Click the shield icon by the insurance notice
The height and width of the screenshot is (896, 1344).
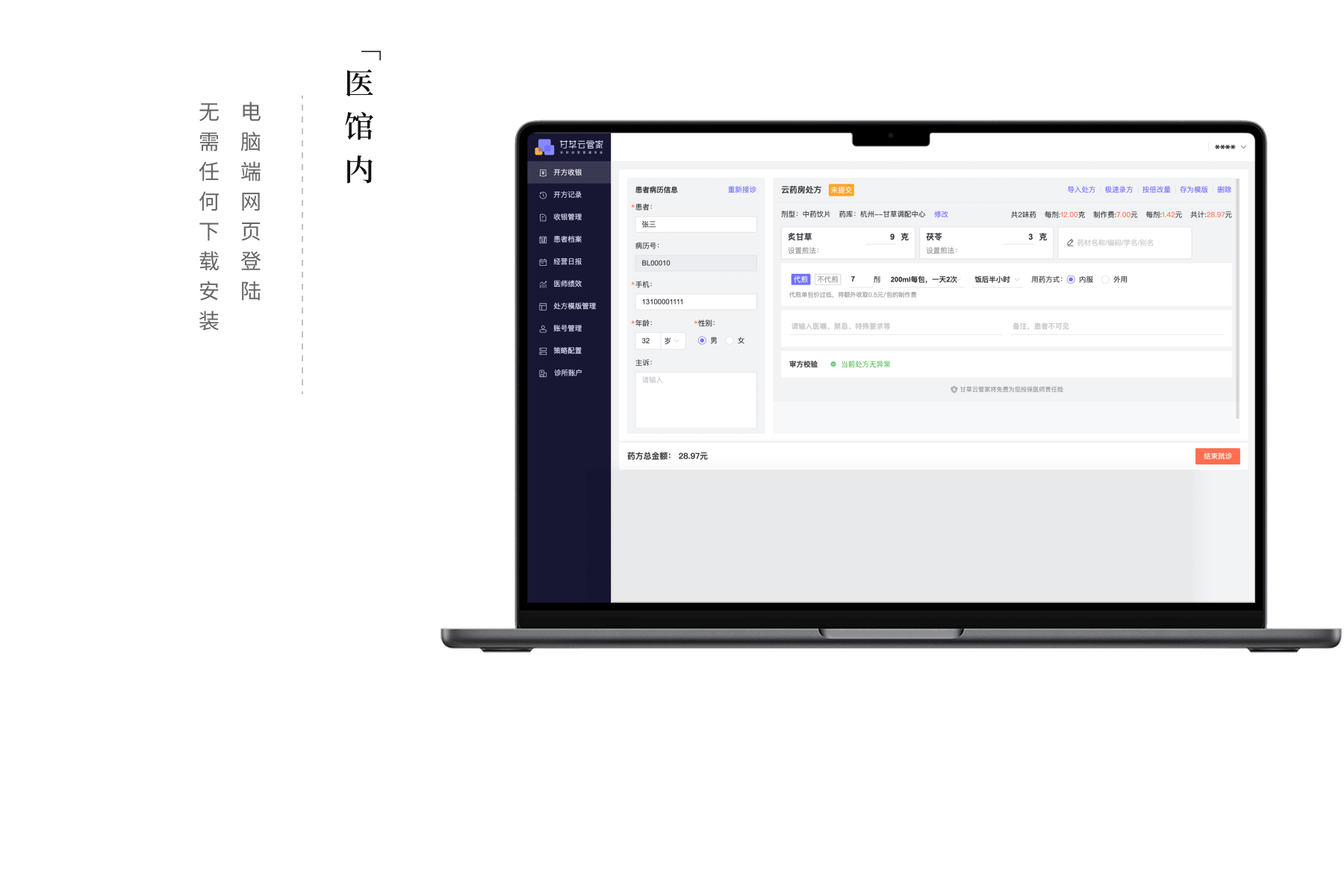tap(953, 389)
